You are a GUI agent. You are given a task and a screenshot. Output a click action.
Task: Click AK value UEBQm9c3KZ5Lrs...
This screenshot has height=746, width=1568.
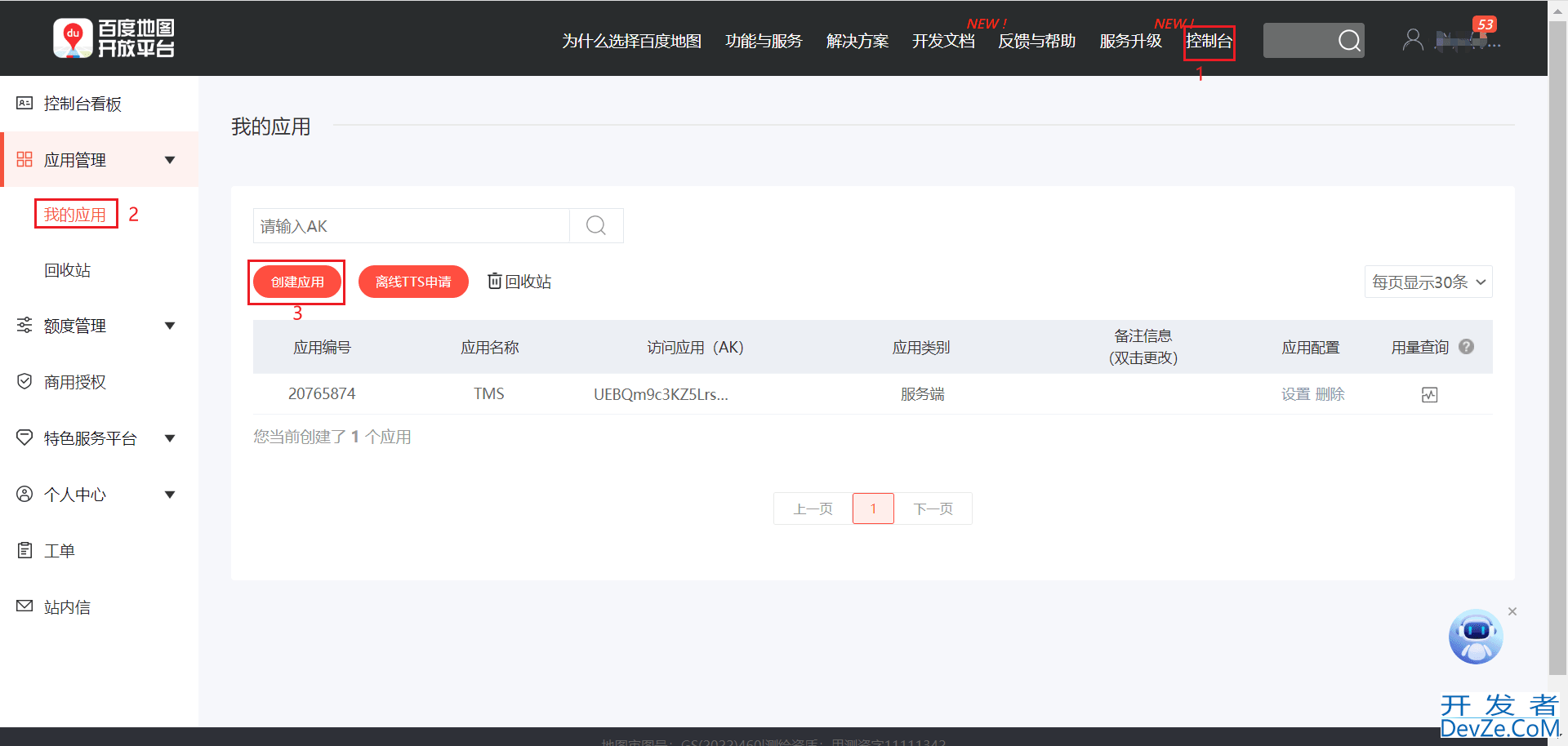tap(661, 394)
